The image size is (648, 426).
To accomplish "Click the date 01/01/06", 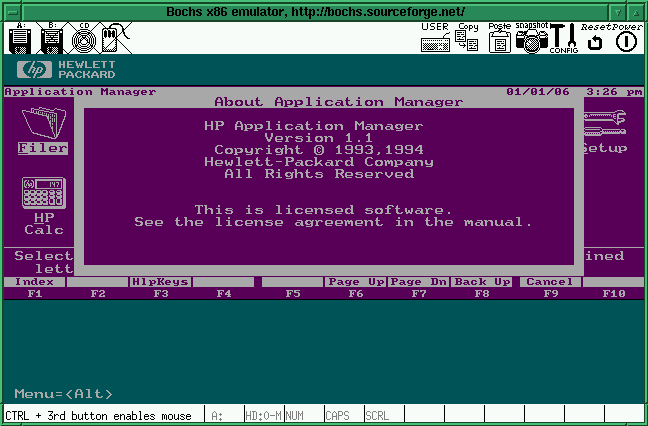I will [x=538, y=92].
